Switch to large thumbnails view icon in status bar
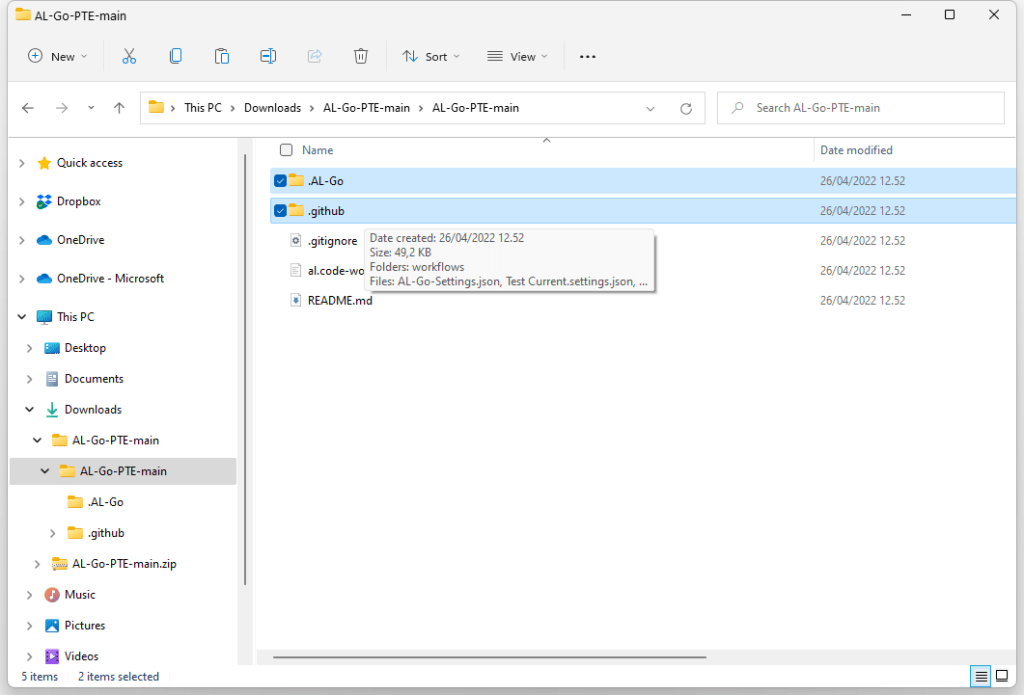 [x=1002, y=677]
